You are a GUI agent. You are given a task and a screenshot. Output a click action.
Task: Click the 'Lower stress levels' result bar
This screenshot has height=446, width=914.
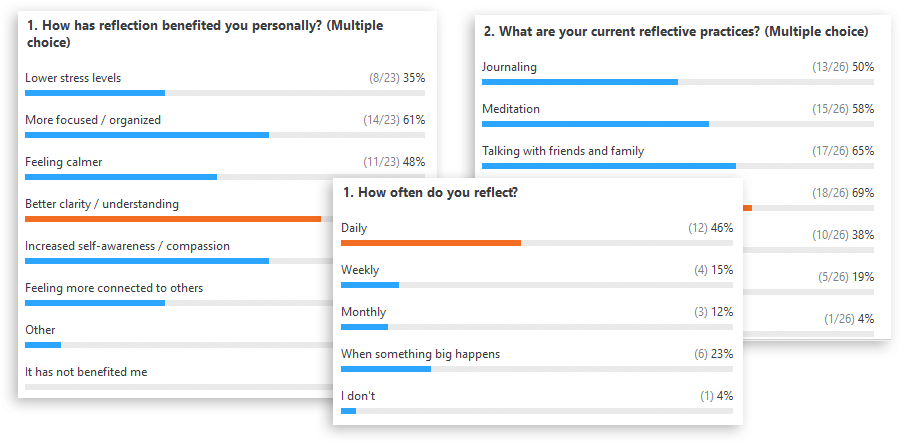click(225, 93)
